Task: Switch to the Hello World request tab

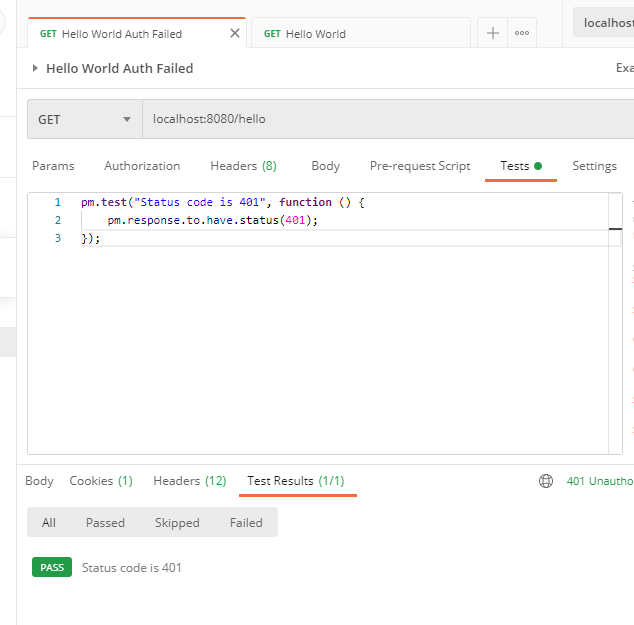Action: (x=361, y=33)
